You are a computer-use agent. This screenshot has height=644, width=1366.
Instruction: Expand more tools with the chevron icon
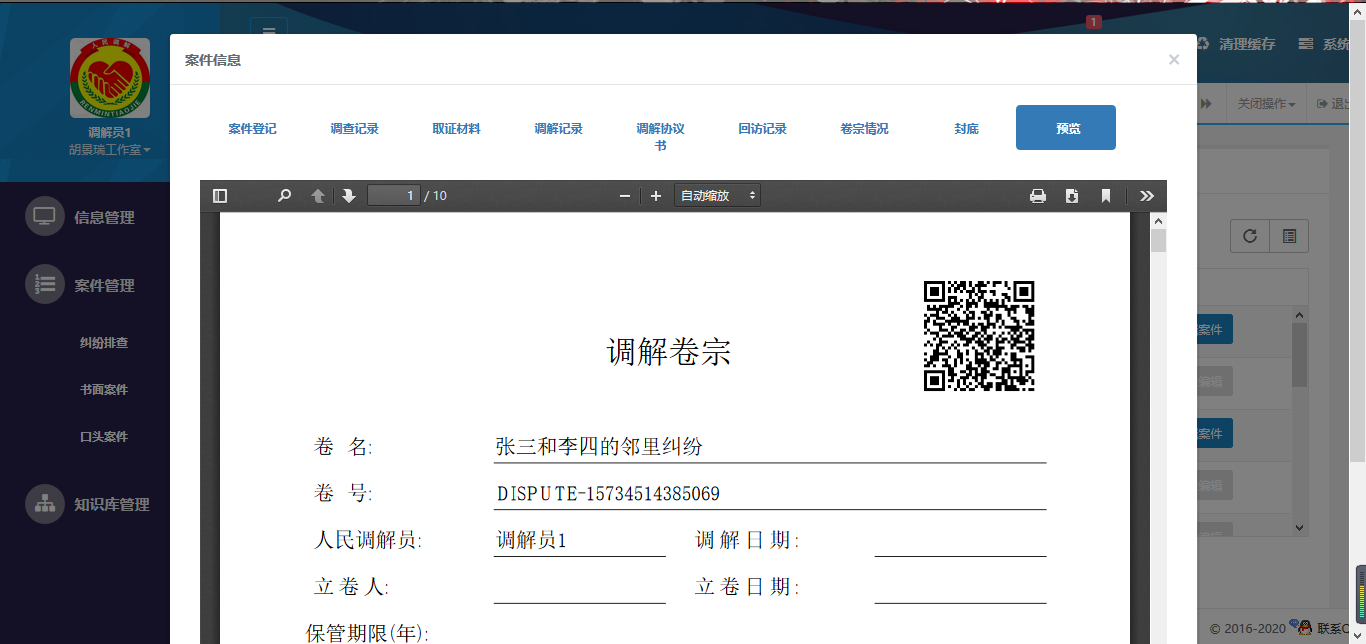(1147, 195)
